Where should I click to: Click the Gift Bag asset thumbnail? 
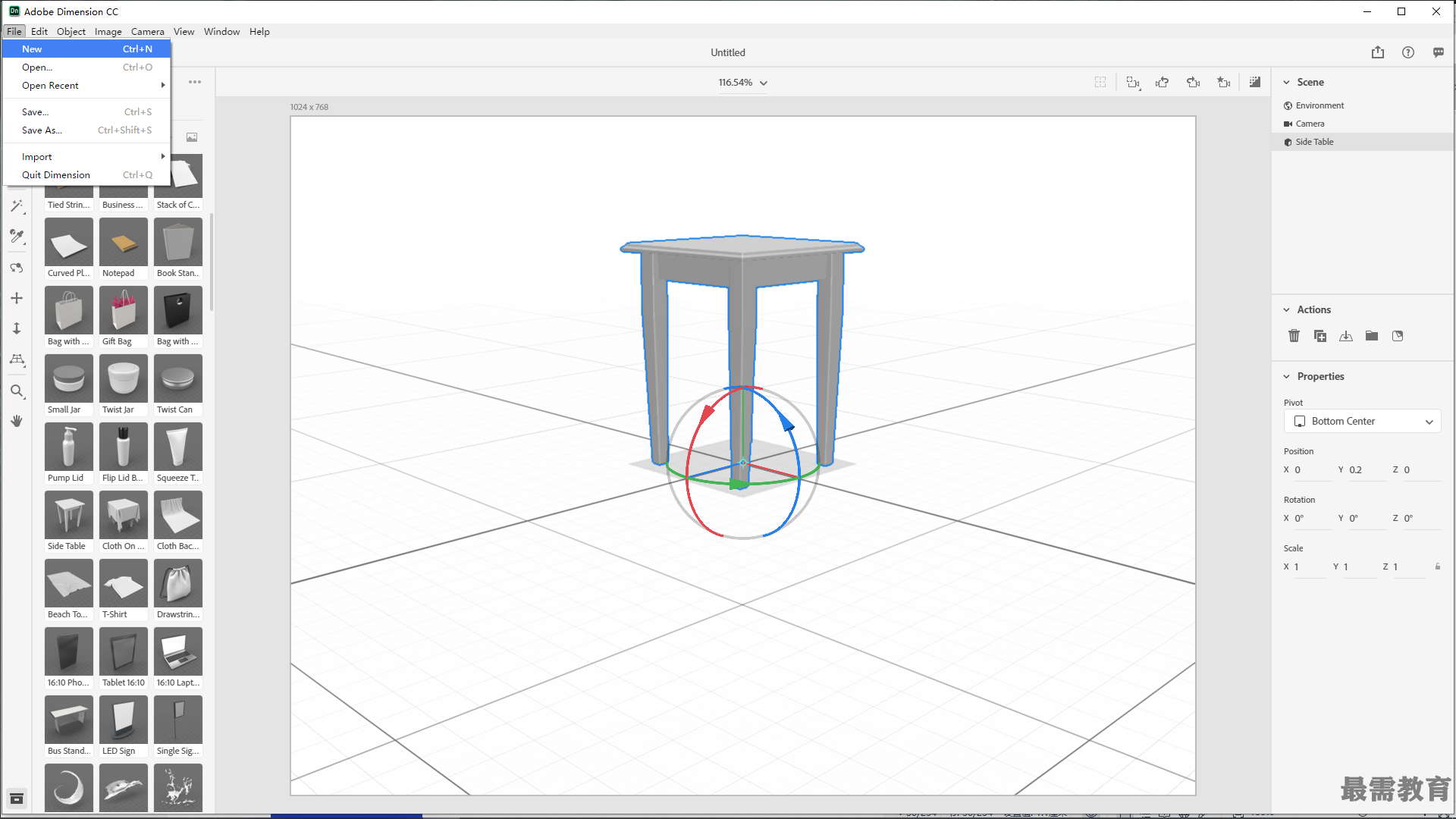click(124, 311)
